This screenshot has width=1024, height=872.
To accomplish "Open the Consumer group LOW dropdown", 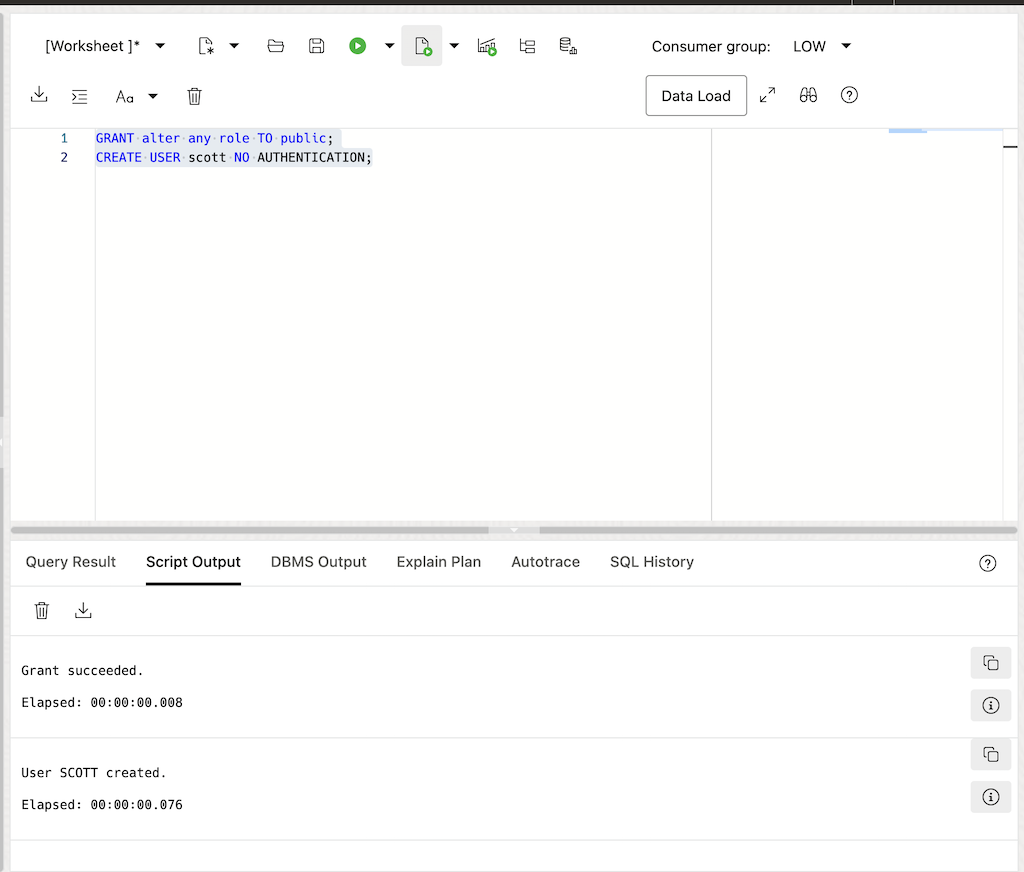I will click(822, 46).
